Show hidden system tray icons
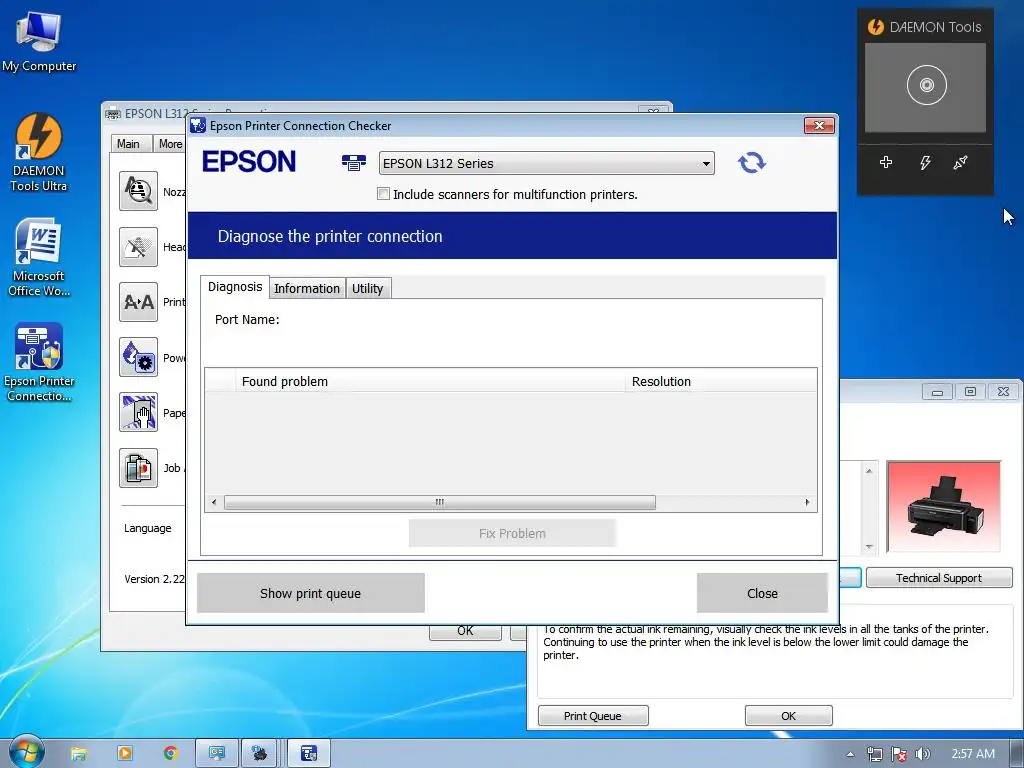This screenshot has width=1024, height=768. pyautogui.click(x=850, y=754)
